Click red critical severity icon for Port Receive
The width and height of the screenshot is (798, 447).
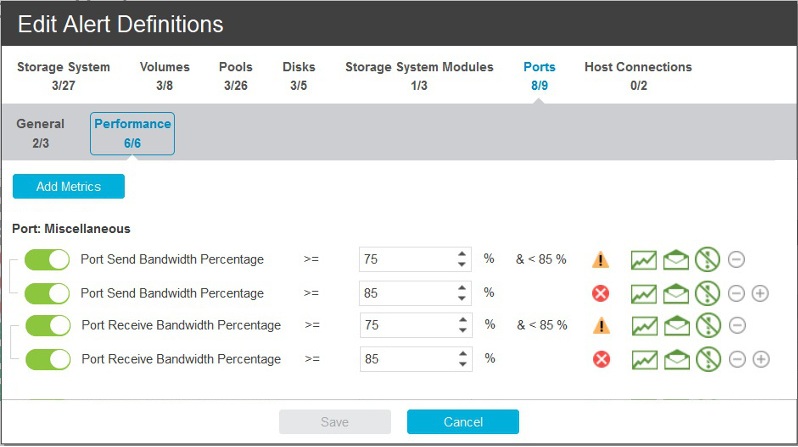point(601,358)
